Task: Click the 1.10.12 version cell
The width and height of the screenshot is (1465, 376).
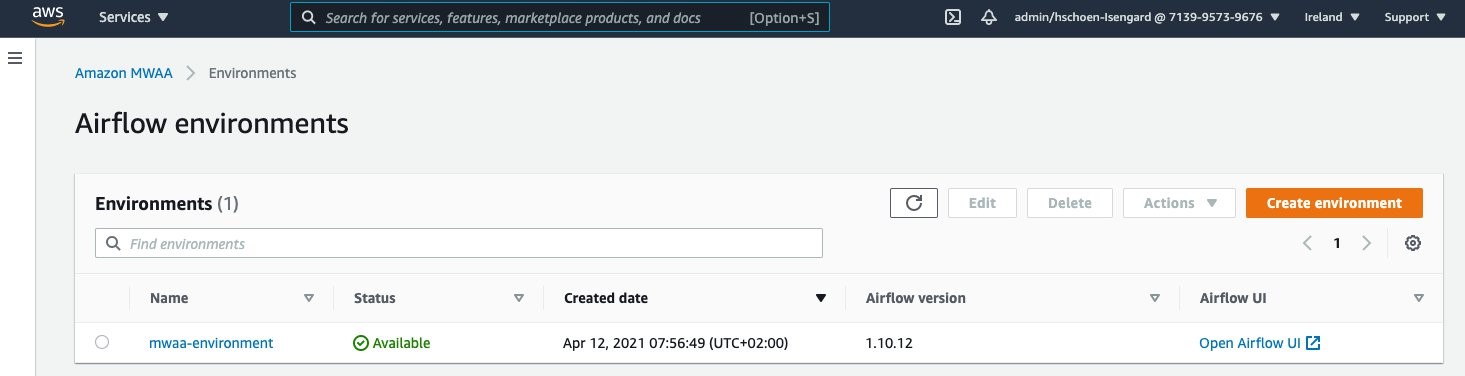Action: tap(890, 343)
